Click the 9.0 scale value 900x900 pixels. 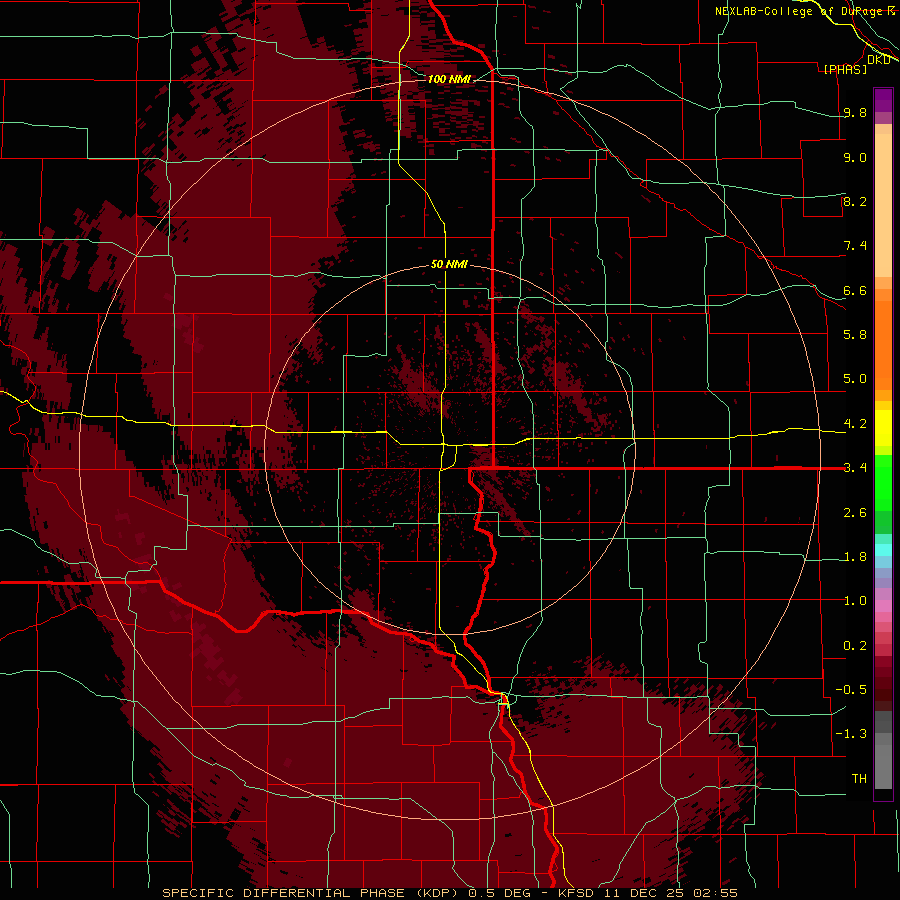coord(855,157)
